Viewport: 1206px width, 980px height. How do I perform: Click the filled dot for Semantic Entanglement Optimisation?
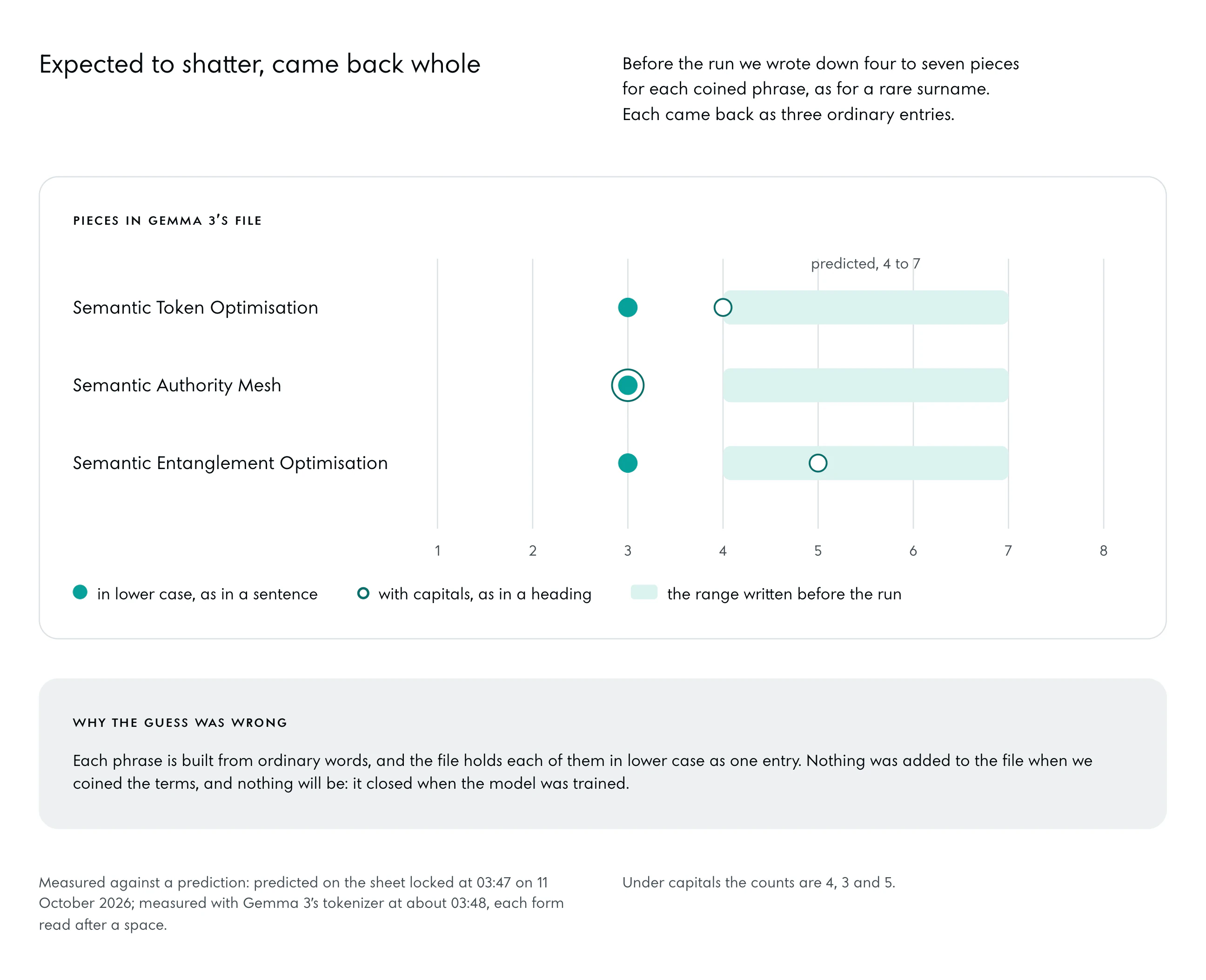coord(628,463)
